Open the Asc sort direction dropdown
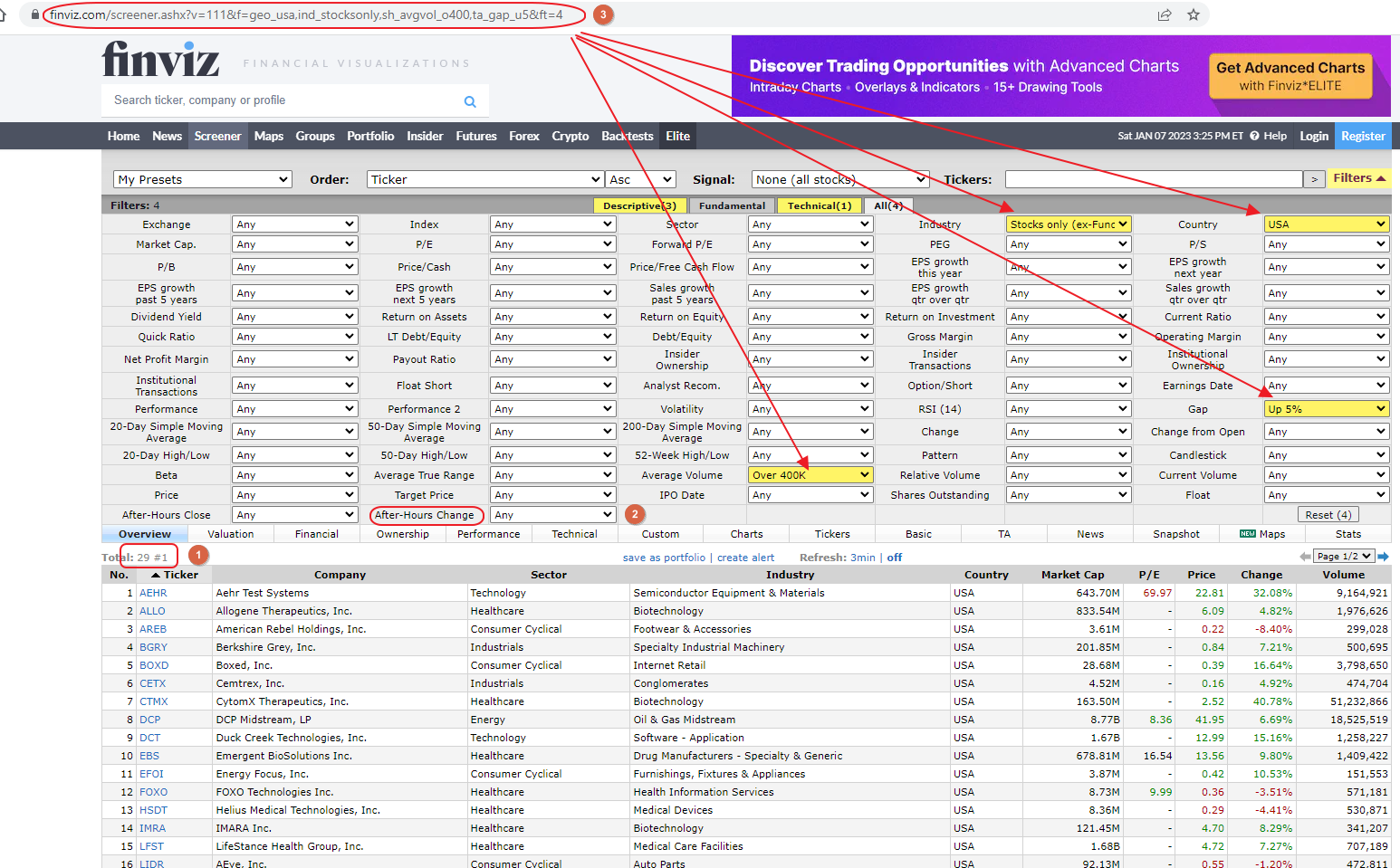 click(641, 179)
